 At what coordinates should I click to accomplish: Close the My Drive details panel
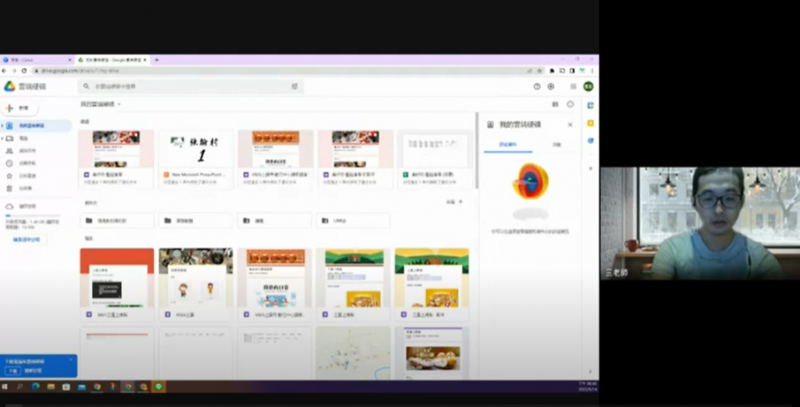570,125
